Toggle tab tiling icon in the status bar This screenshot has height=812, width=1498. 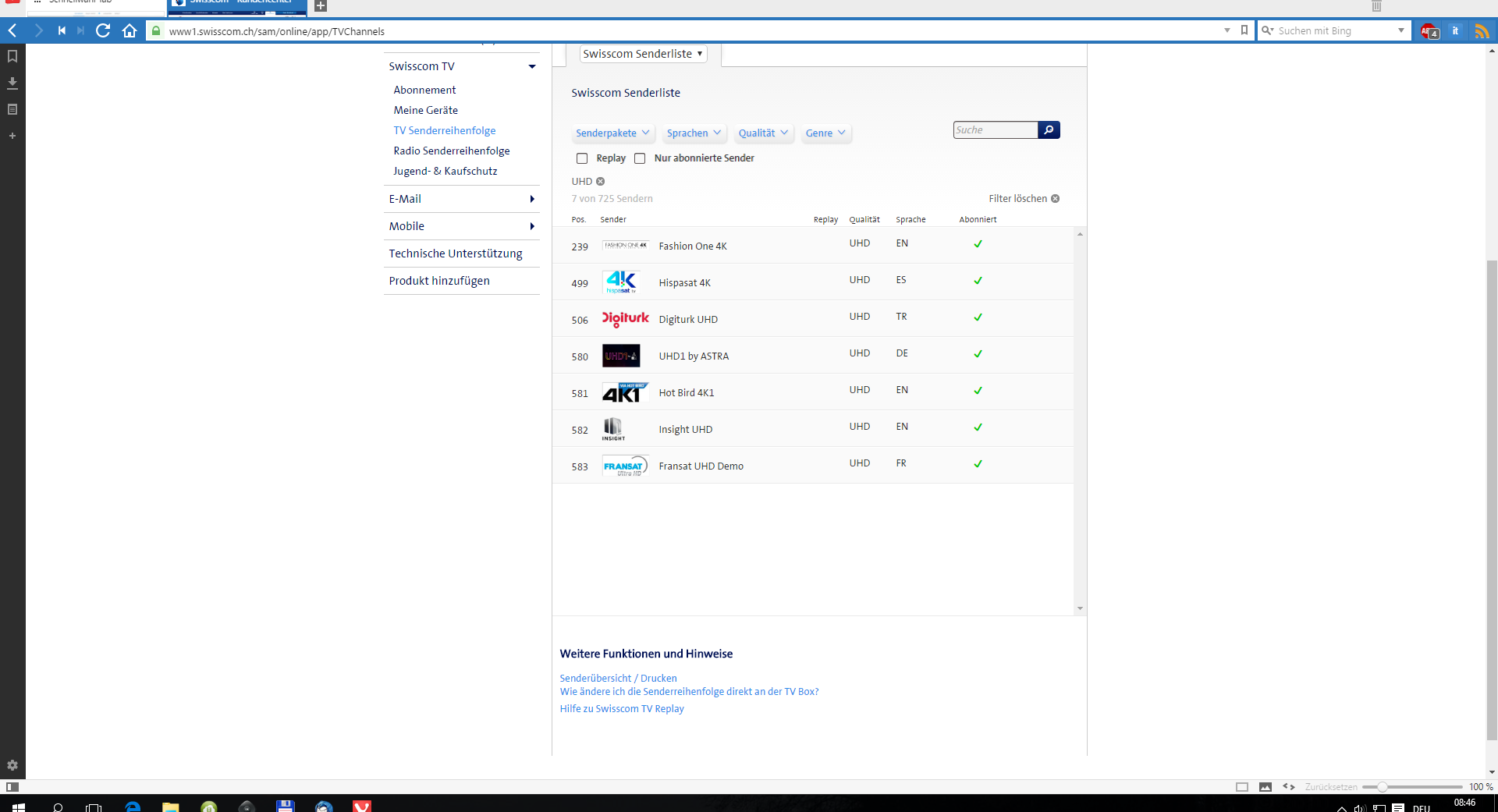(1242, 787)
